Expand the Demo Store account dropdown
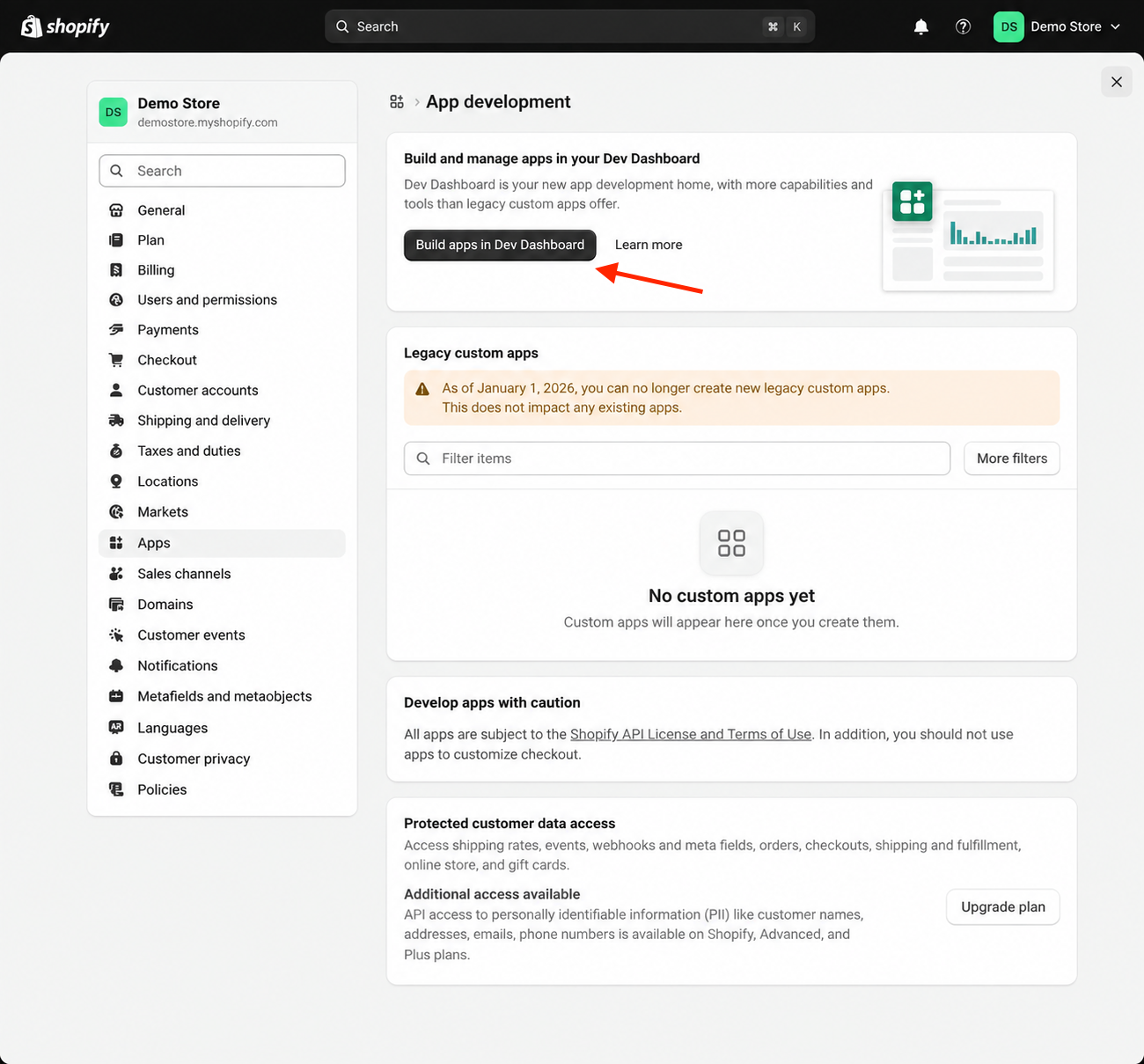The height and width of the screenshot is (1064, 1144). pyautogui.click(x=1058, y=26)
